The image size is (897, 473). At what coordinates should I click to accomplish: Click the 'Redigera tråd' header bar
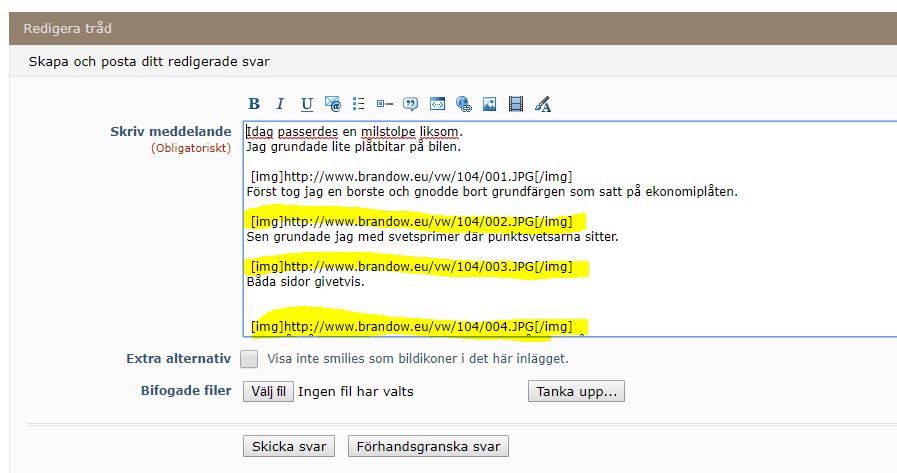click(x=448, y=28)
